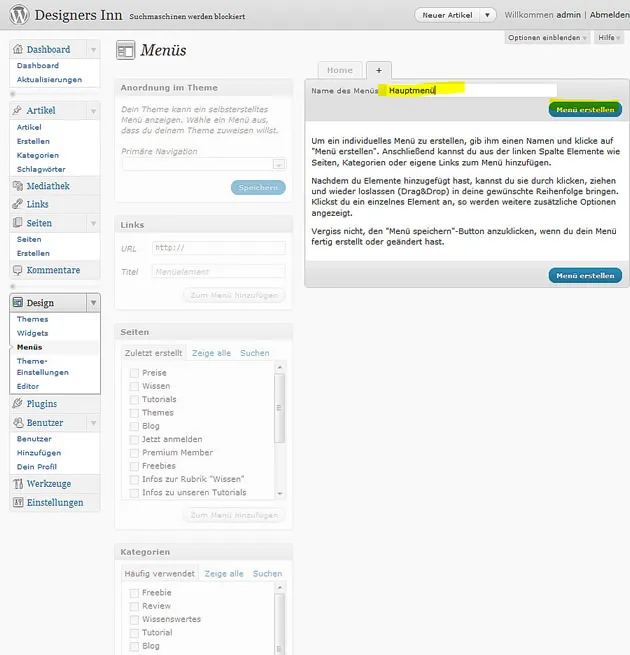The height and width of the screenshot is (655, 630).
Task: Click the Seiten pages icon
Action: (18, 223)
